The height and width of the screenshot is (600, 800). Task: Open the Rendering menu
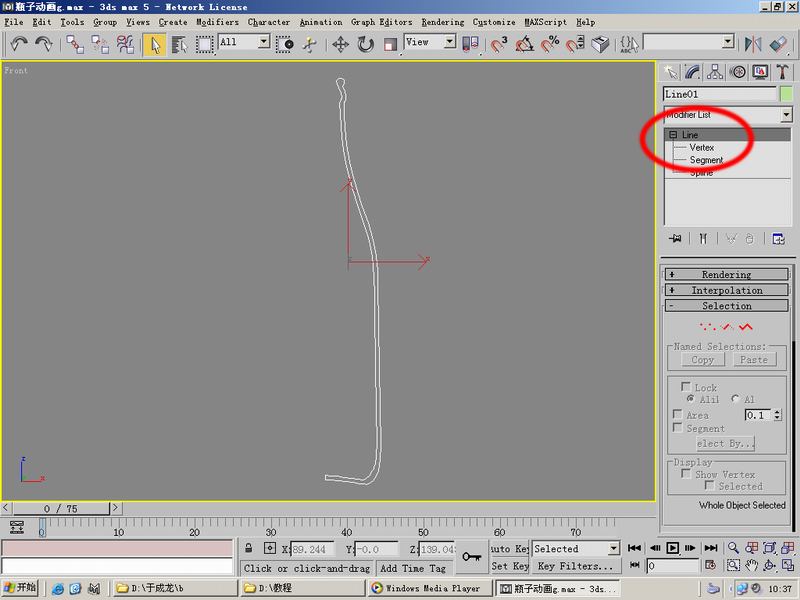point(443,22)
